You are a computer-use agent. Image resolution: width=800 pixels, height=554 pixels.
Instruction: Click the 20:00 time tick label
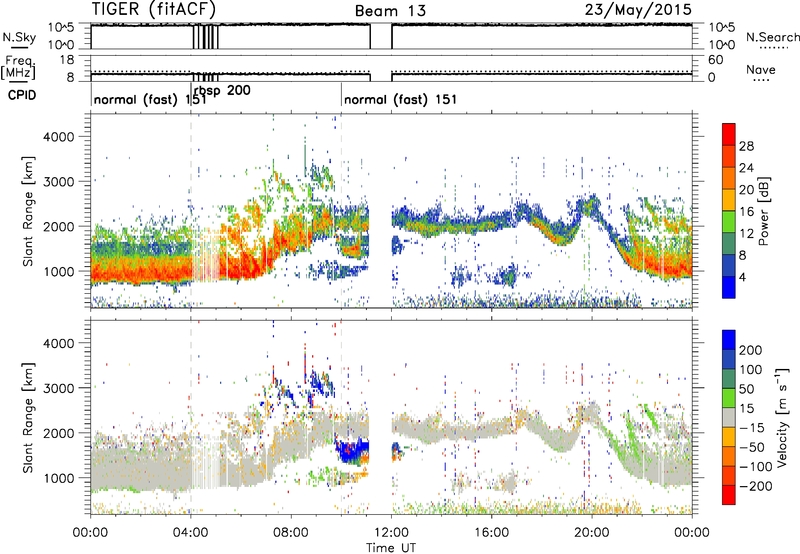tap(592, 533)
